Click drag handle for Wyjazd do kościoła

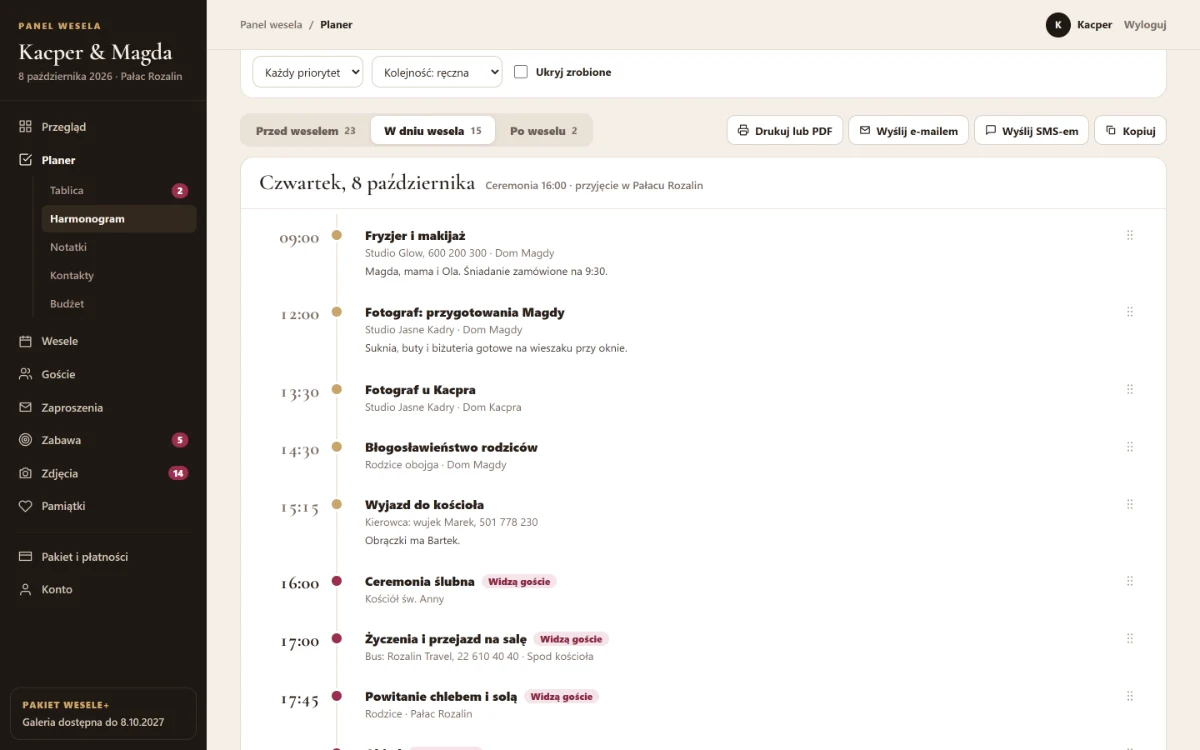(1130, 504)
